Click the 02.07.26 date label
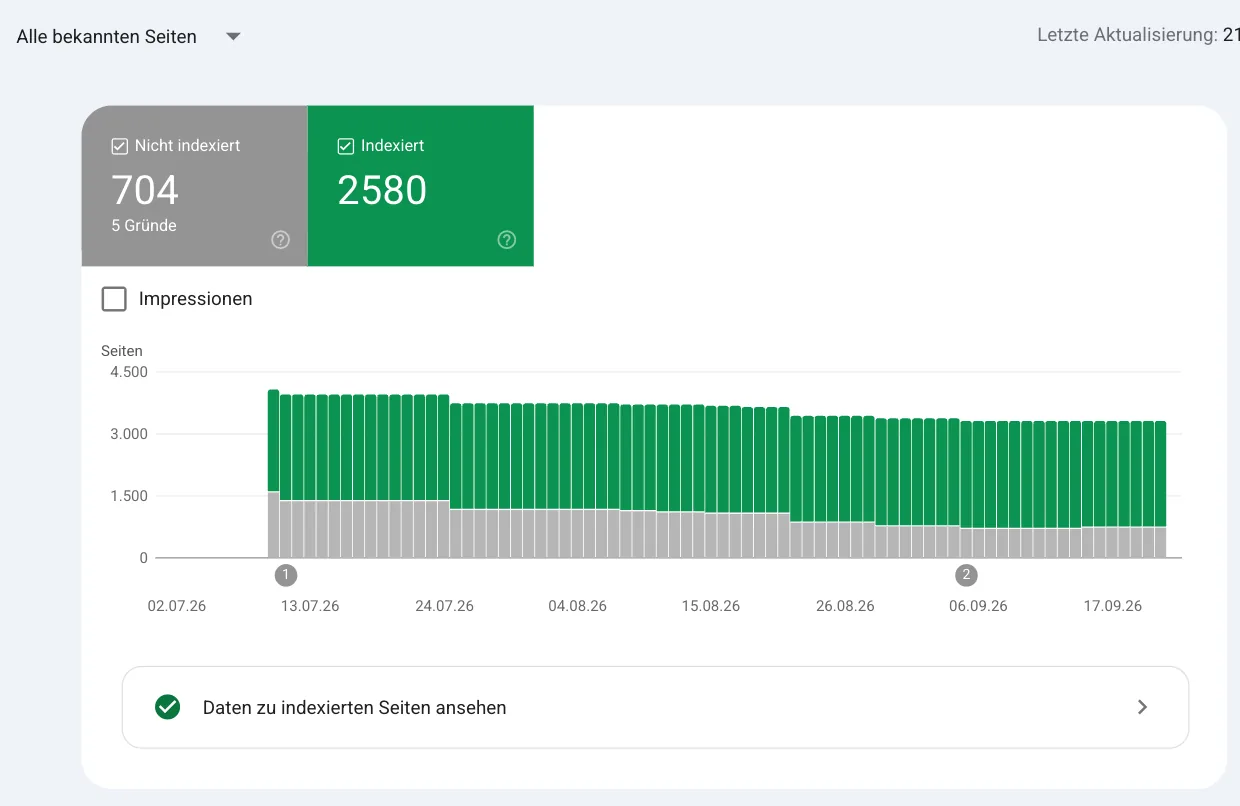This screenshot has width=1240, height=806. (177, 606)
